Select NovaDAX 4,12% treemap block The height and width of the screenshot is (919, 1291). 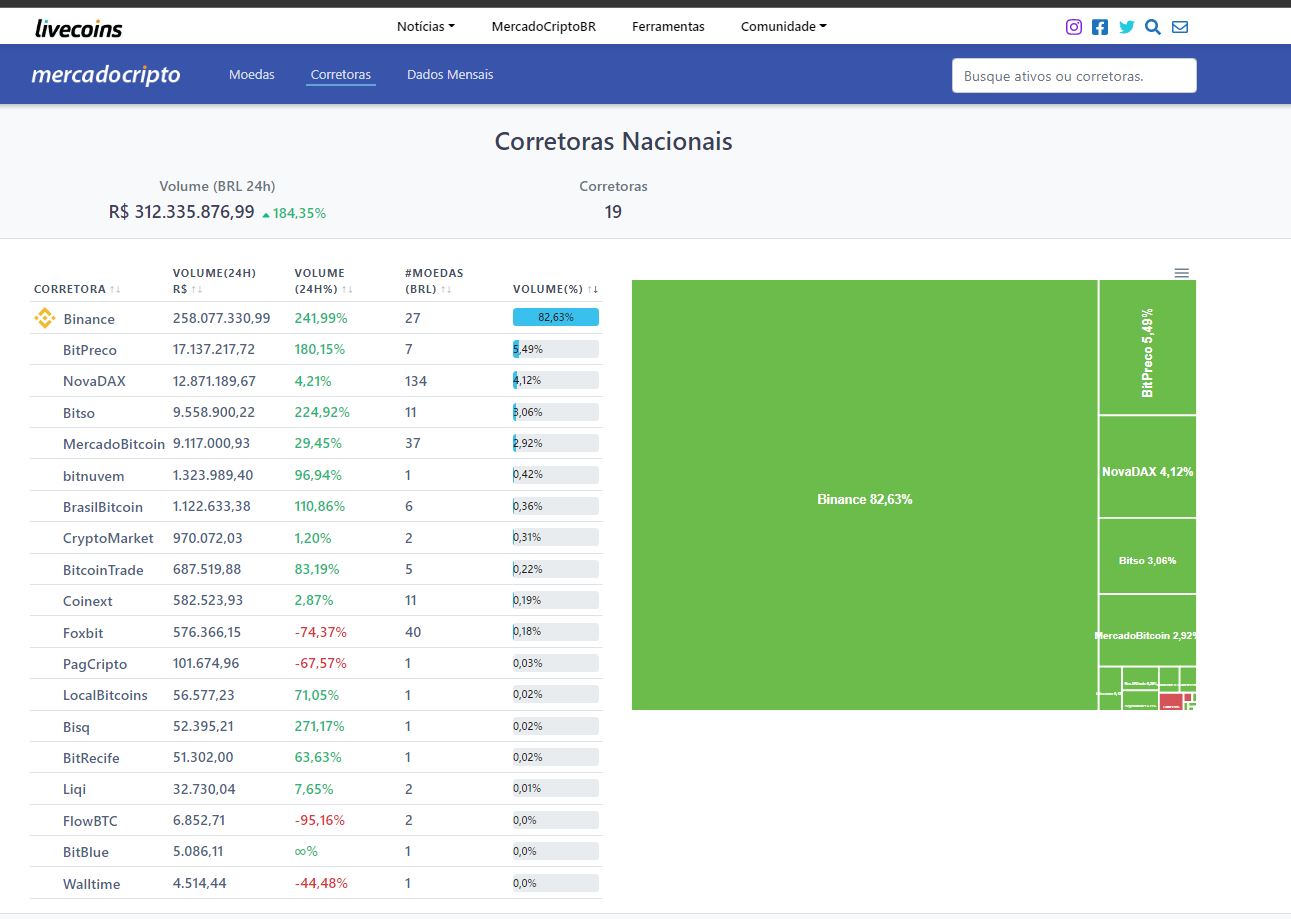coord(1148,467)
